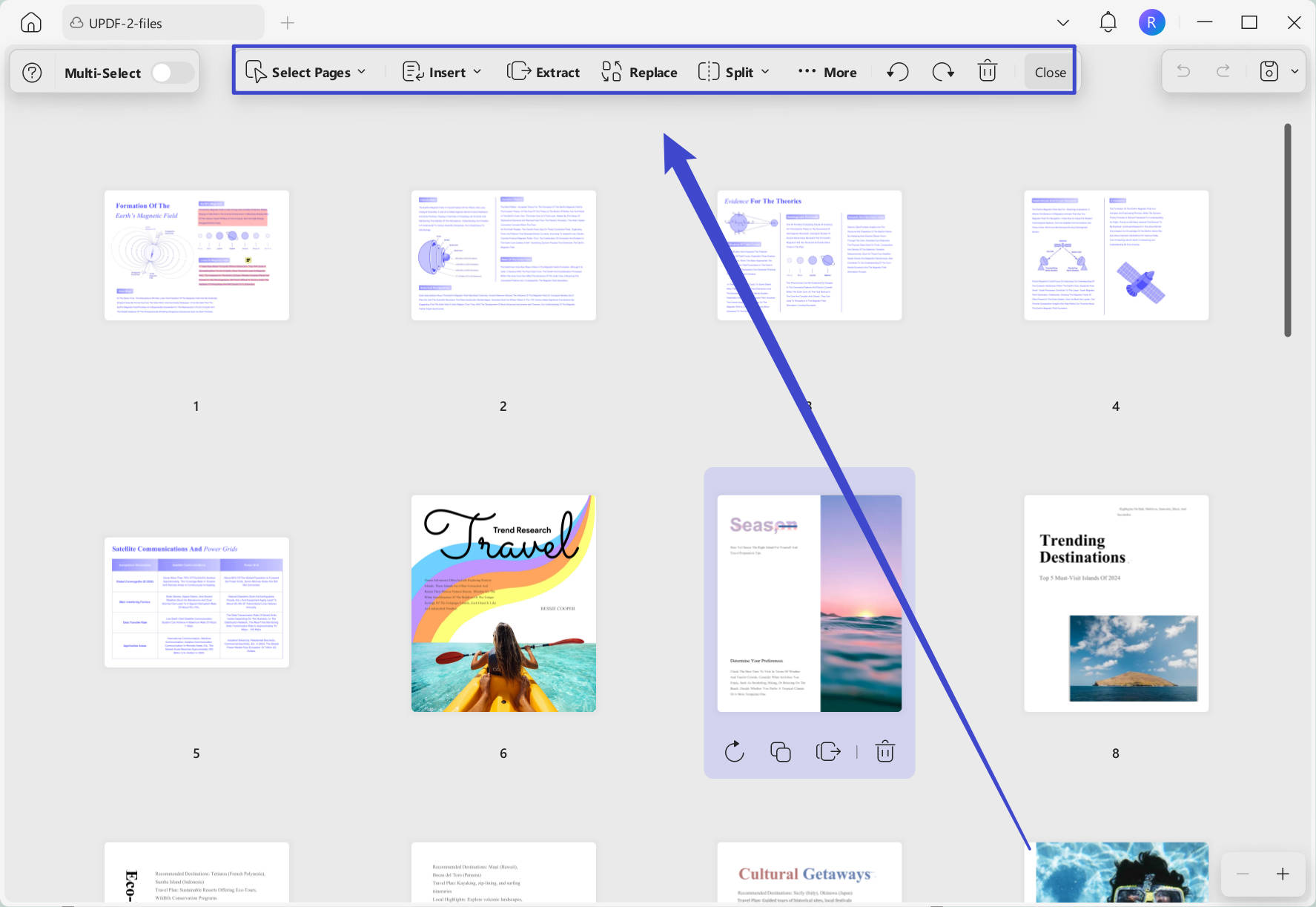Image resolution: width=1316 pixels, height=907 pixels.
Task: Rotate the Season page with its rotate icon
Action: [x=734, y=752]
